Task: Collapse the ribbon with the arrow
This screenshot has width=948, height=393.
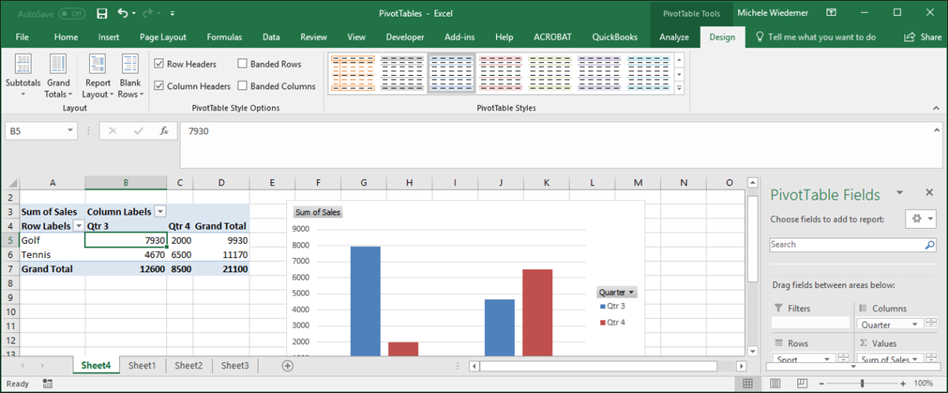Action: pos(937,108)
